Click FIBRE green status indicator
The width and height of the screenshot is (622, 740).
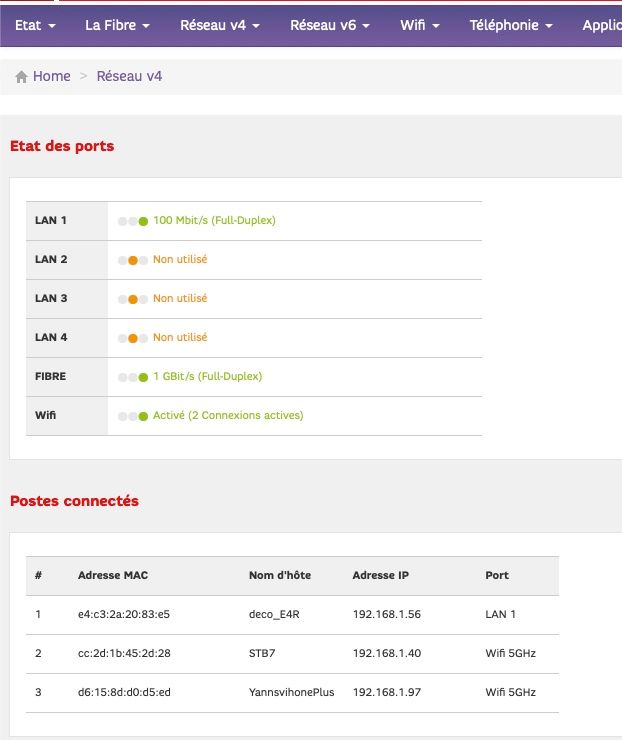[143, 377]
